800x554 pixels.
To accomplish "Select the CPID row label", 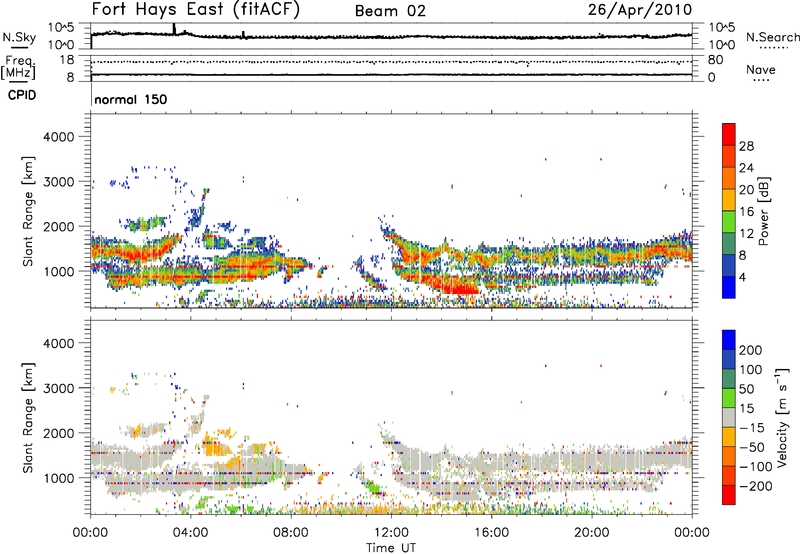I will [22, 95].
